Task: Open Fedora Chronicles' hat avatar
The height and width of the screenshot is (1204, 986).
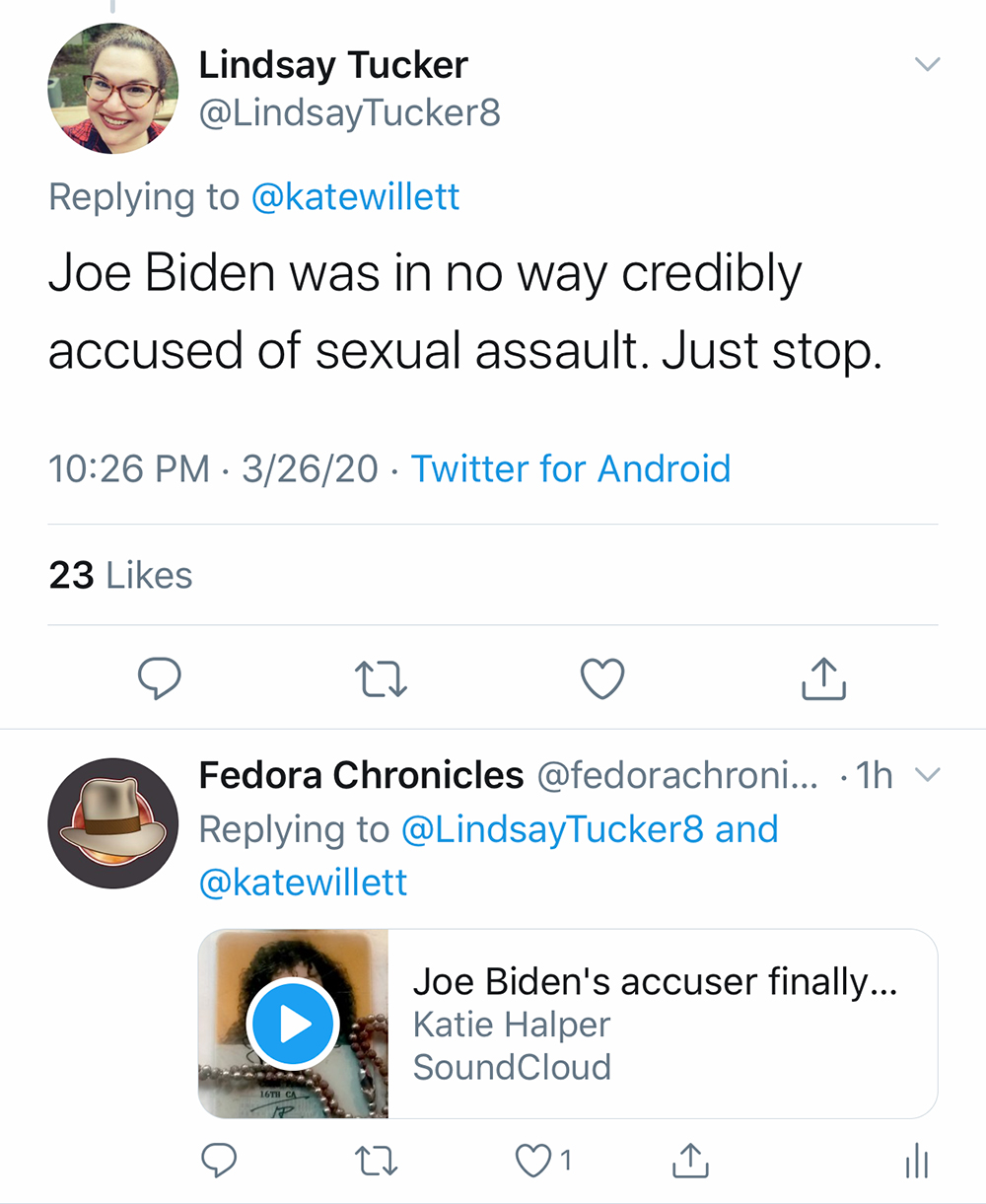Action: [112, 823]
